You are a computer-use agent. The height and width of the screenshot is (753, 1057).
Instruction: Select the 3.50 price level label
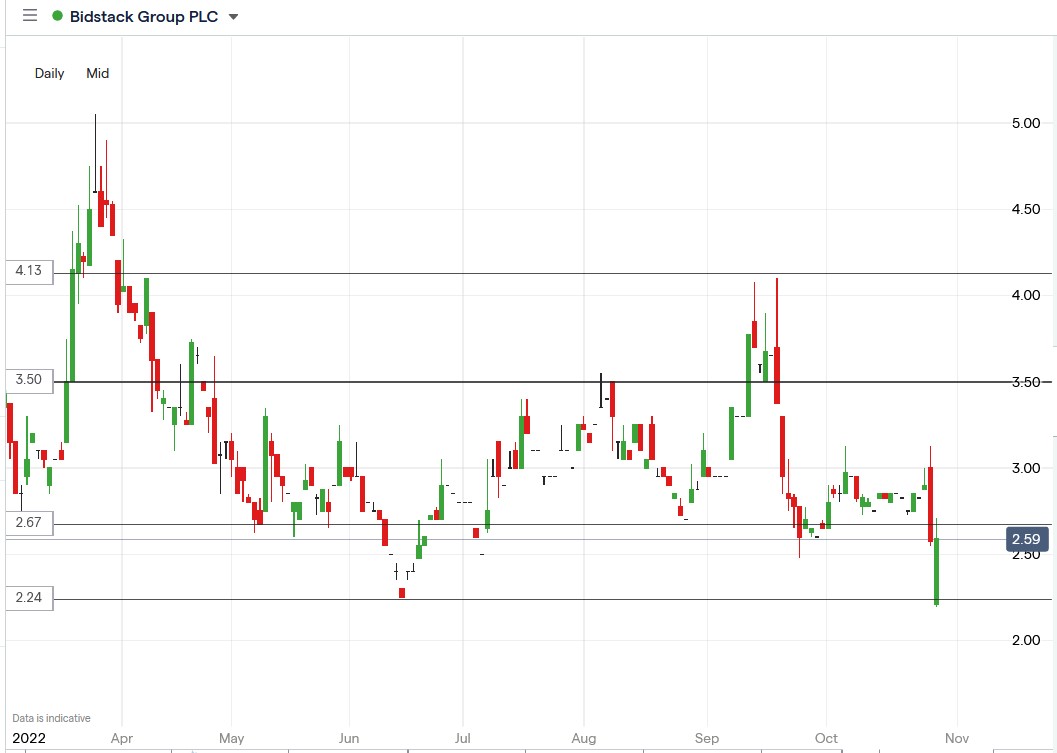click(27, 380)
